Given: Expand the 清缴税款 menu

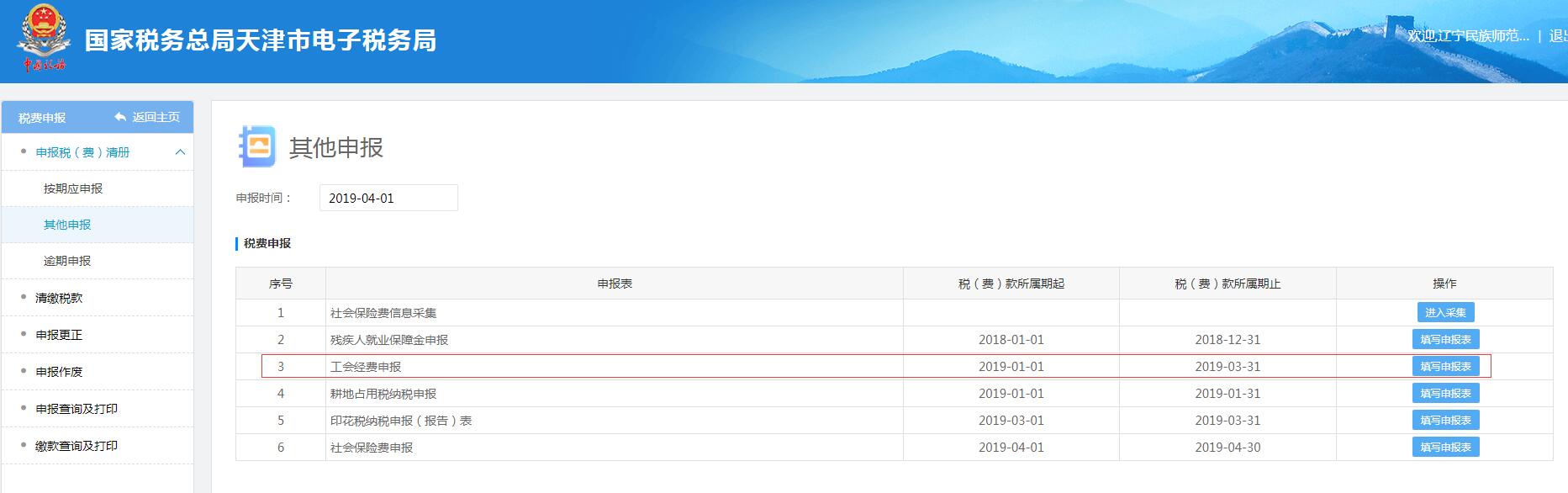Looking at the screenshot, I should (x=59, y=298).
